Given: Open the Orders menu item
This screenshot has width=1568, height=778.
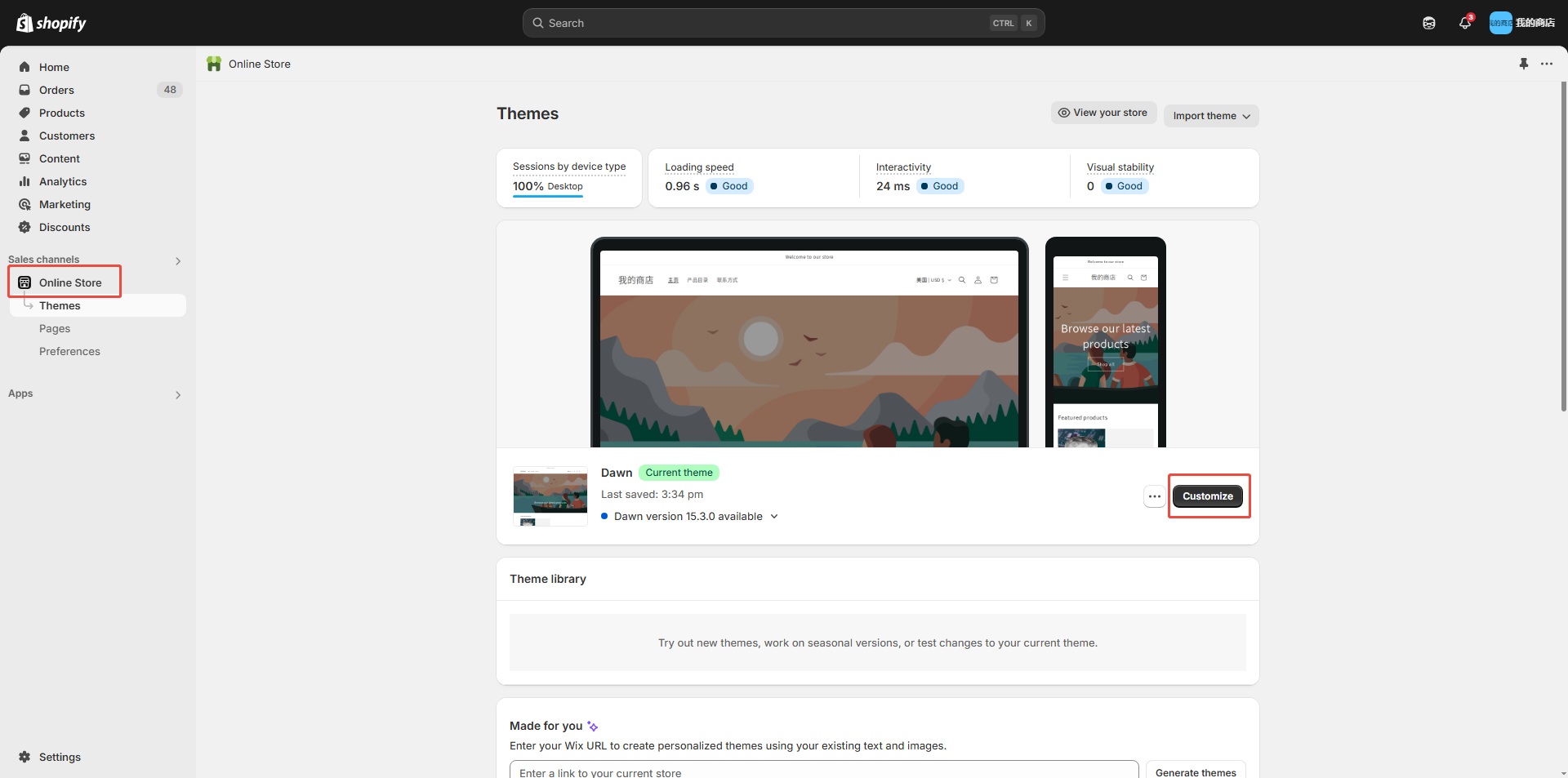Looking at the screenshot, I should [x=56, y=90].
